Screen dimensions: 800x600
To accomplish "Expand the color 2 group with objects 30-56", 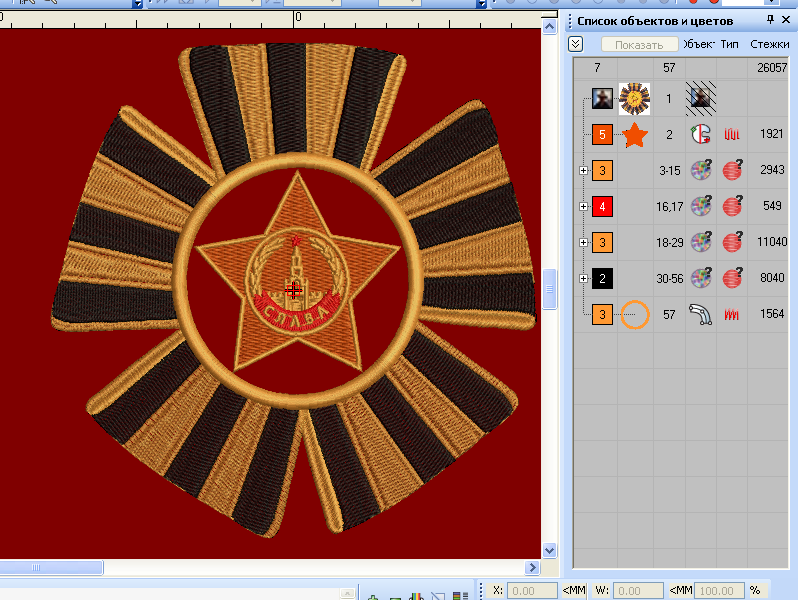I will pos(584,279).
